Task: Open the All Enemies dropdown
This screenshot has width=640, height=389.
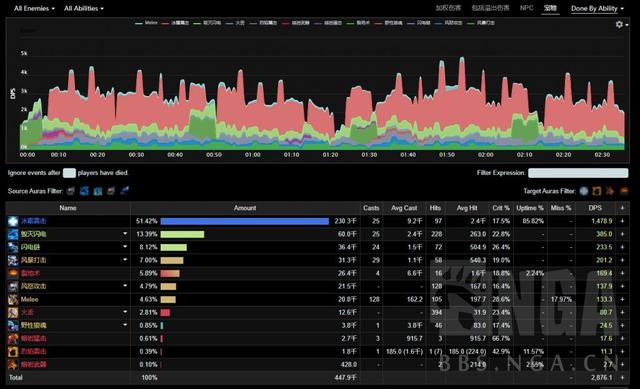Action: tap(34, 9)
